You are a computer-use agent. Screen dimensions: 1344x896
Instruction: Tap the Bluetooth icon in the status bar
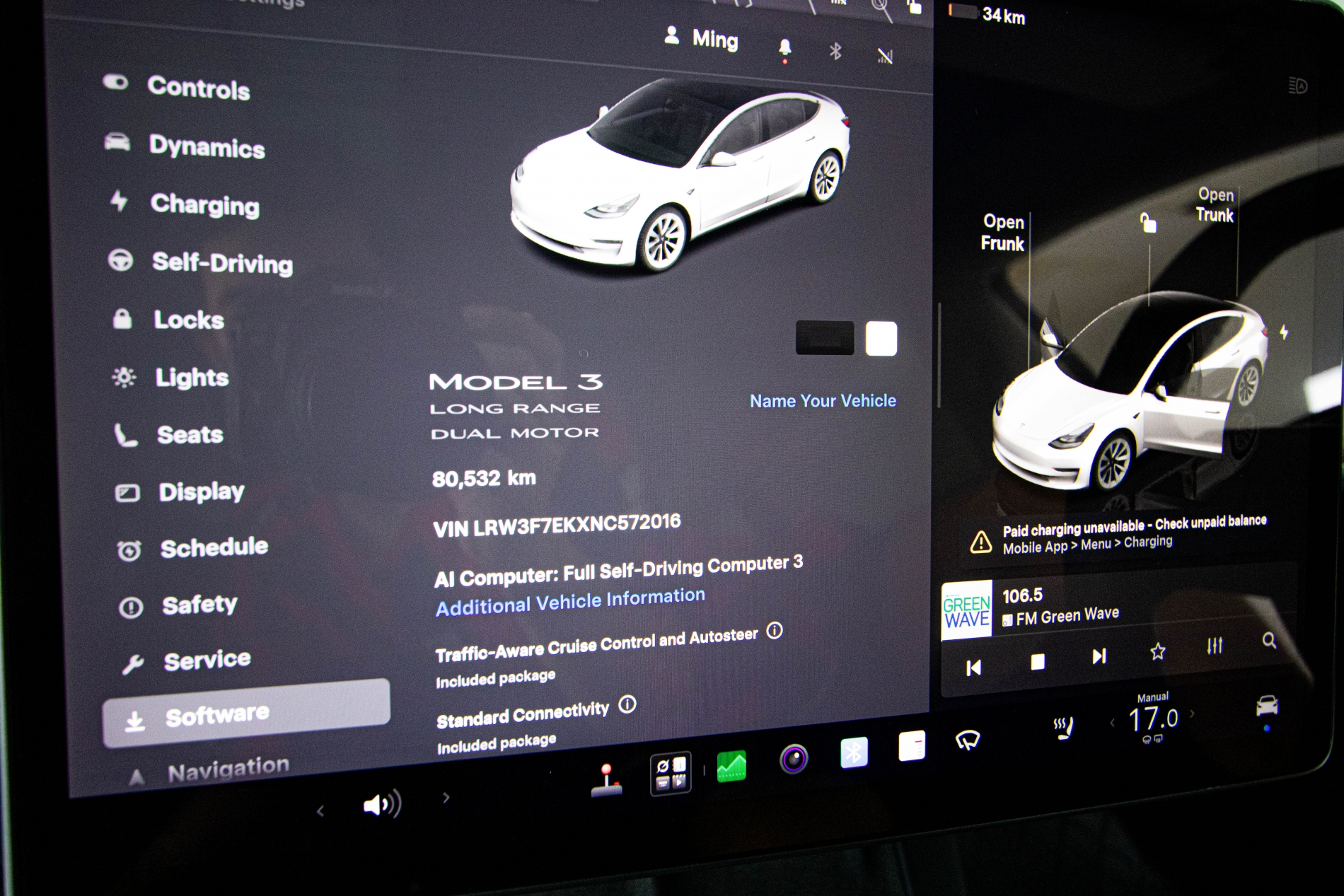click(x=835, y=51)
